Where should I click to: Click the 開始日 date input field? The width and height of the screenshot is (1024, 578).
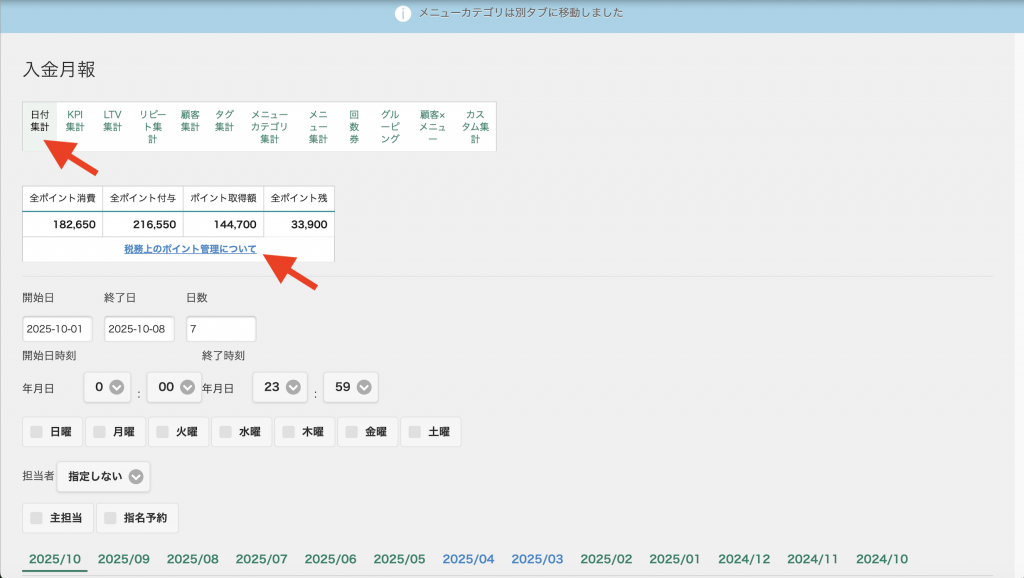pos(58,329)
